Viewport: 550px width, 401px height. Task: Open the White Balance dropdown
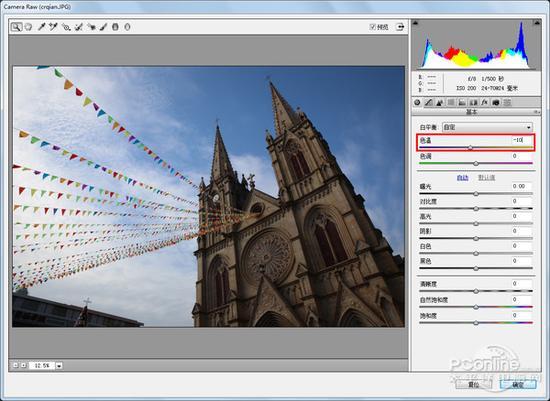pos(487,127)
